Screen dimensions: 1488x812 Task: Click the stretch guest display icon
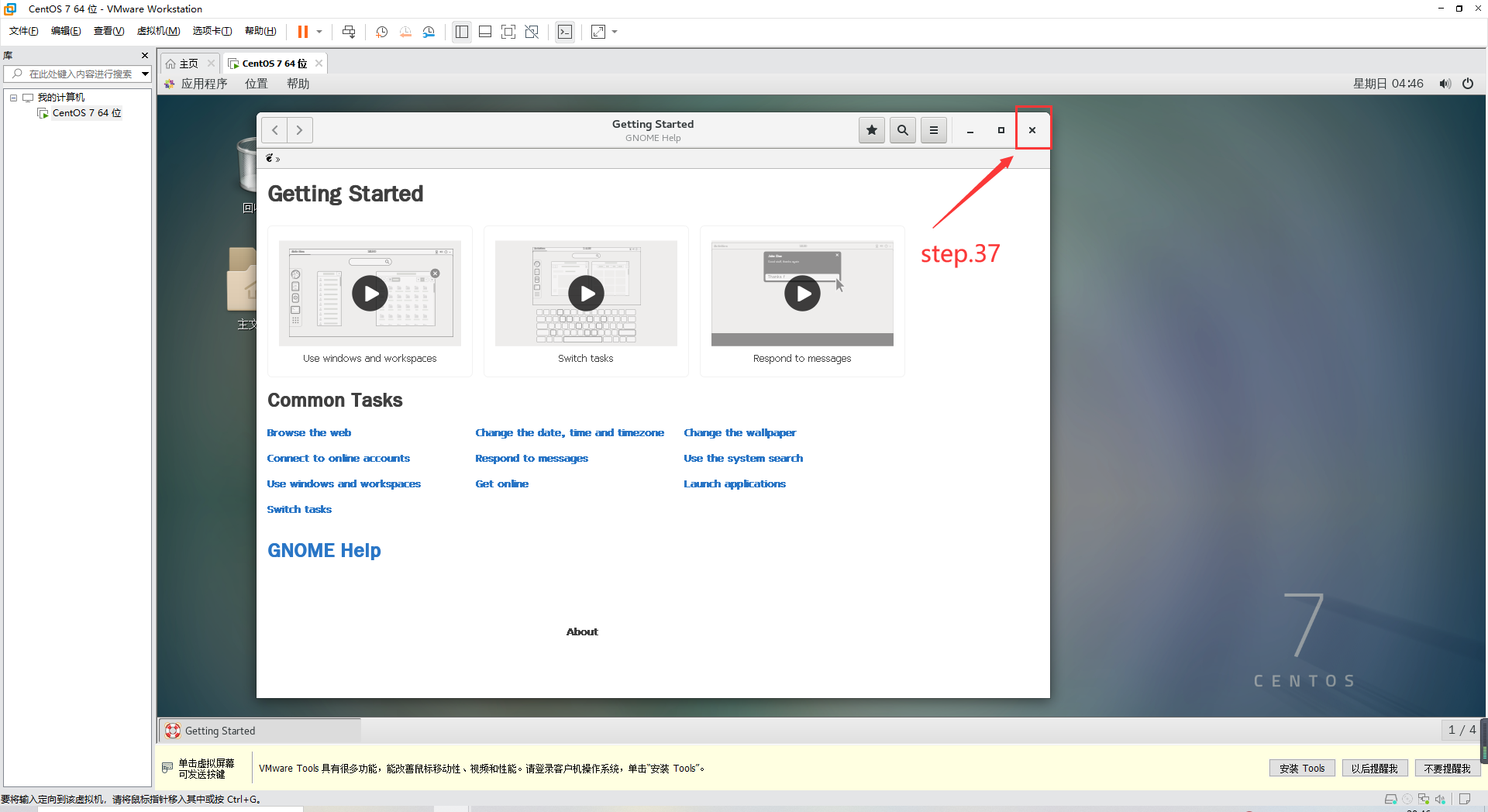click(598, 32)
